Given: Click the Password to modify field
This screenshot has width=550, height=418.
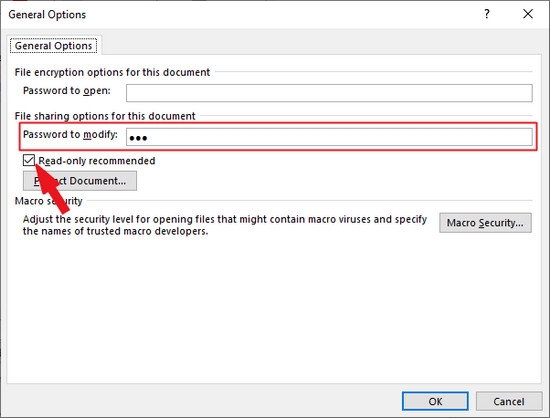Looking at the screenshot, I should [329, 137].
